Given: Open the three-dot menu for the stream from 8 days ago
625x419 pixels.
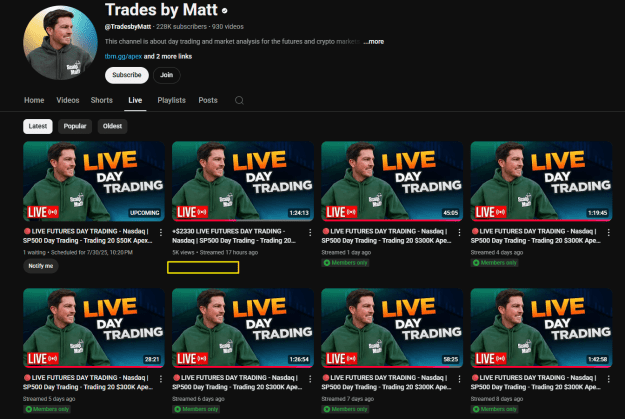Looking at the screenshot, I should (608, 379).
